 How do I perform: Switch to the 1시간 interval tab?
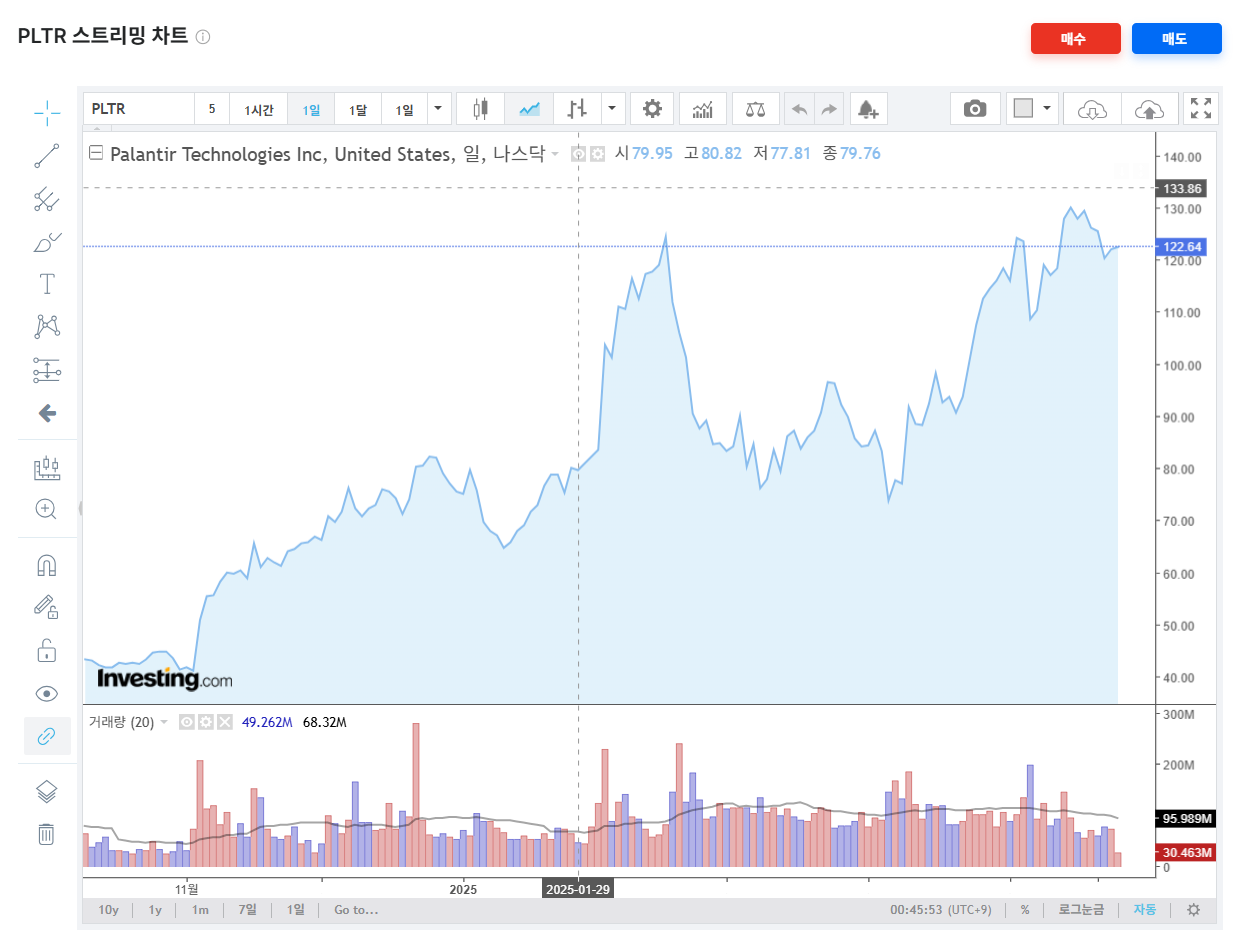point(258,108)
